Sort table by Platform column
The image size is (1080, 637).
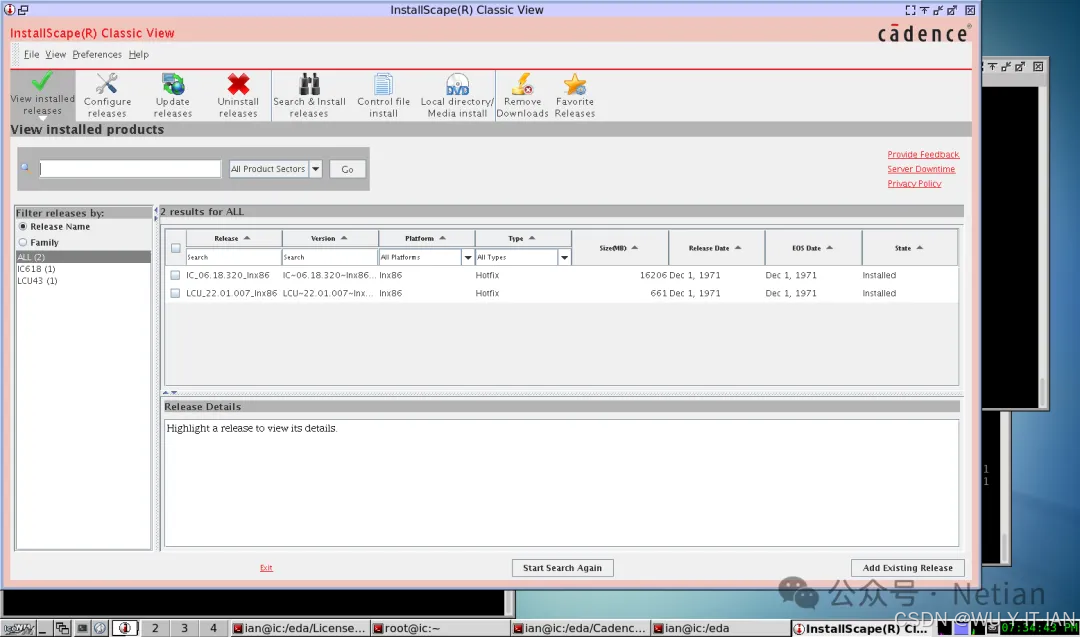coord(426,238)
